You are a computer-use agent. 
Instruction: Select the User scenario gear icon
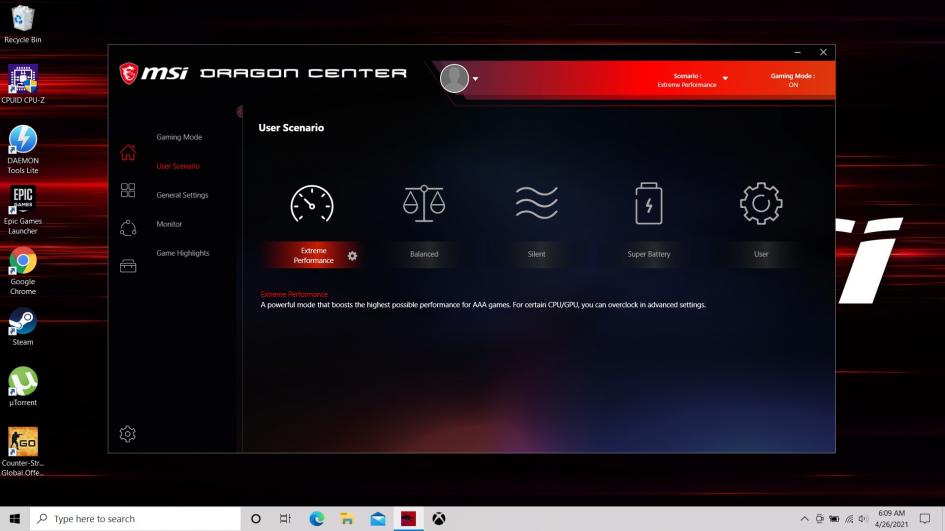(761, 204)
